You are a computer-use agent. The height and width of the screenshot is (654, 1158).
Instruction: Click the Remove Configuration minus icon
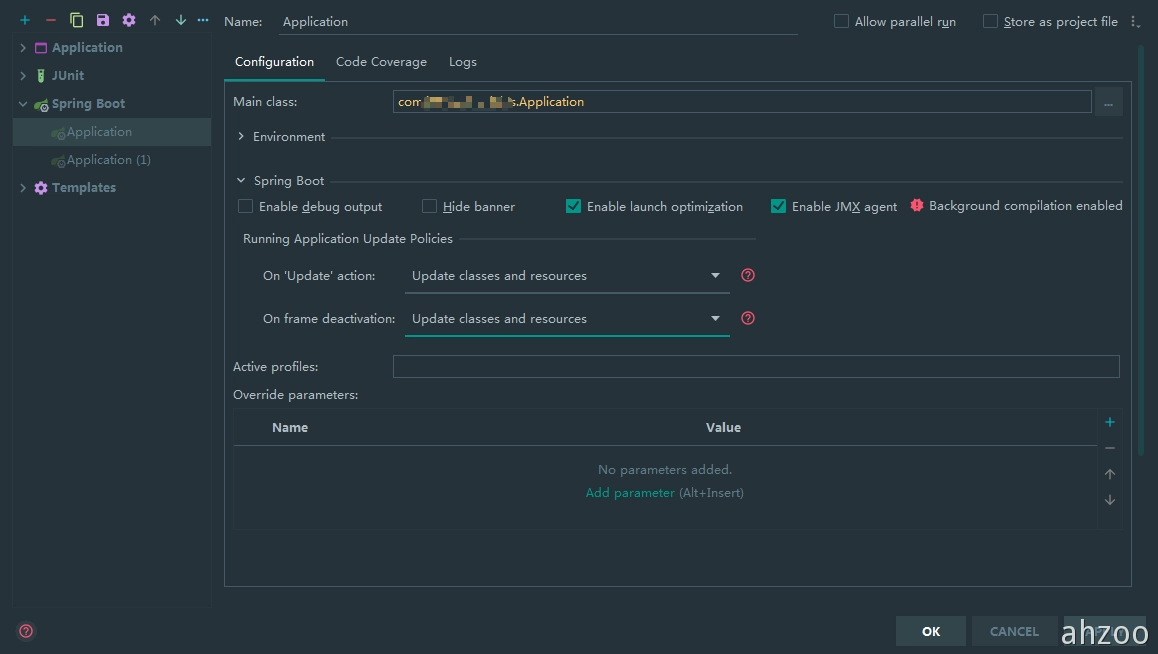[51, 20]
